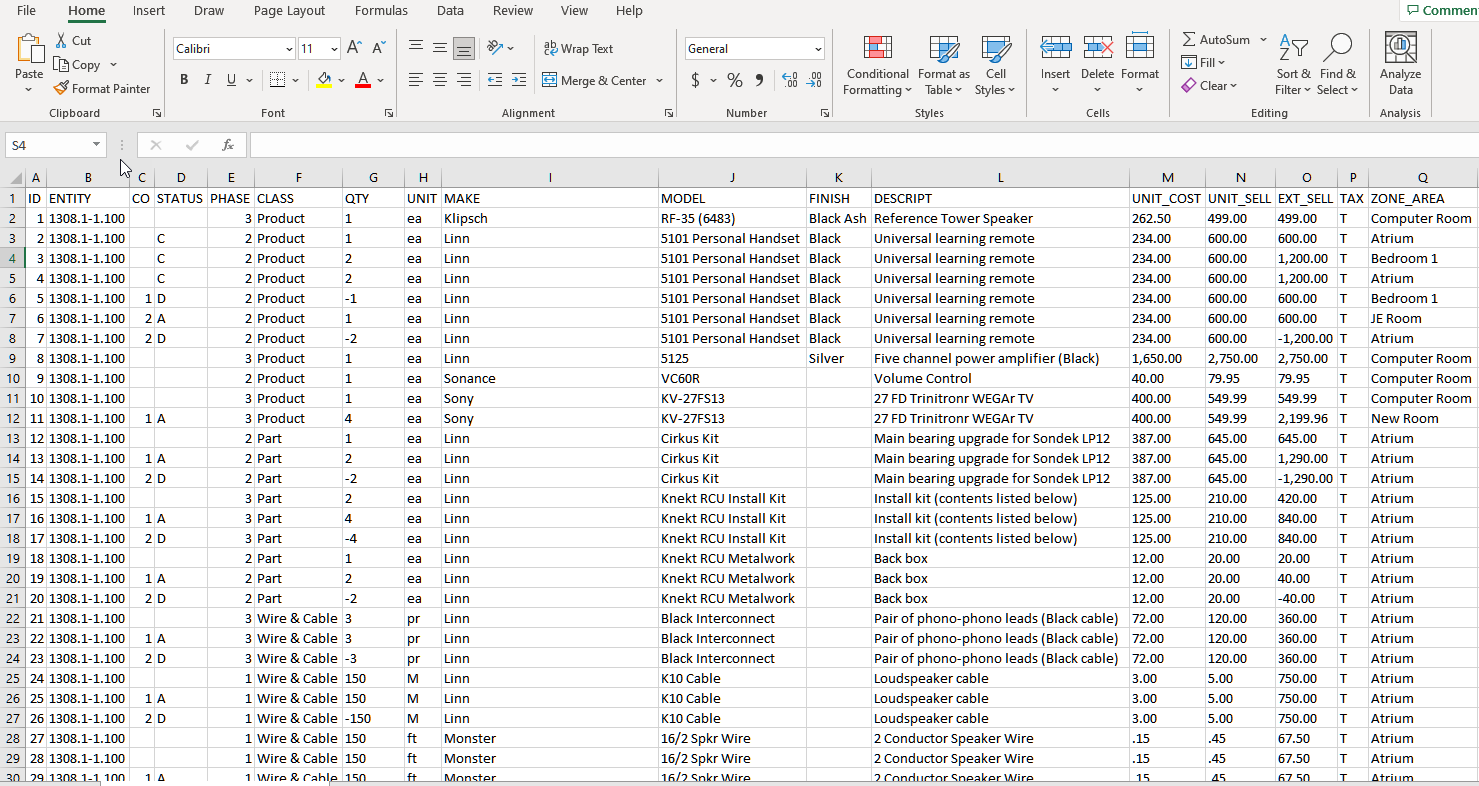Select column J header

[732, 178]
